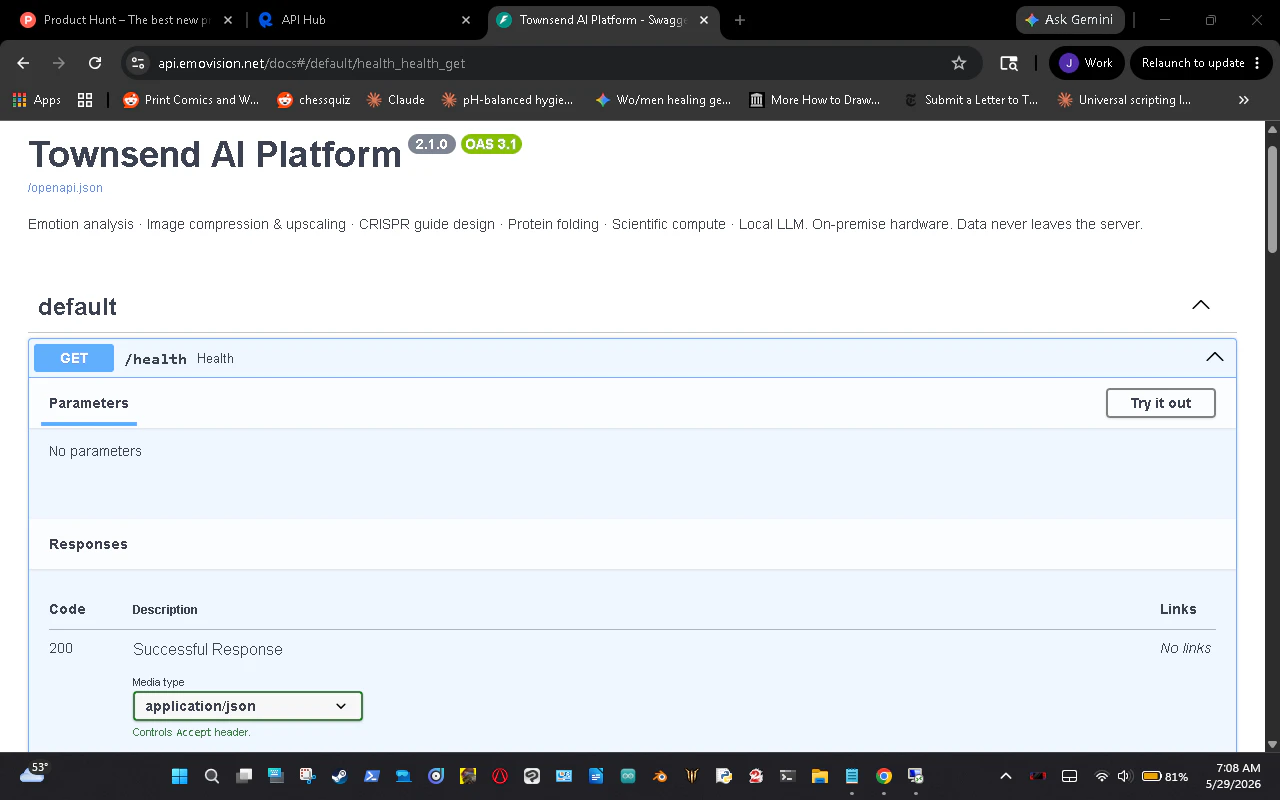Image resolution: width=1280 pixels, height=800 pixels.
Task: Bookmark this page with the star icon
Action: [x=959, y=63]
